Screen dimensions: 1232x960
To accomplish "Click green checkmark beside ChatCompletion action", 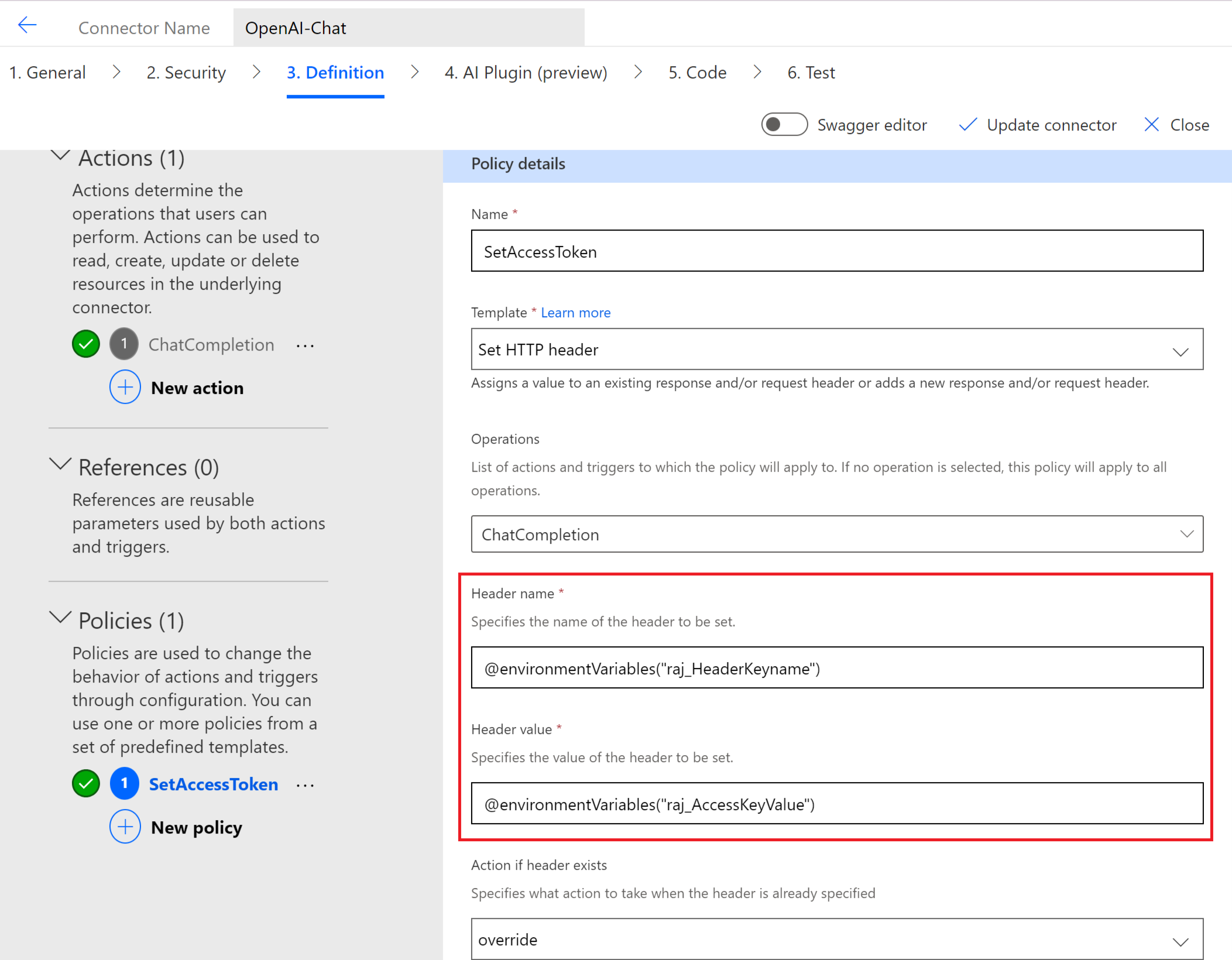I will click(x=86, y=344).
